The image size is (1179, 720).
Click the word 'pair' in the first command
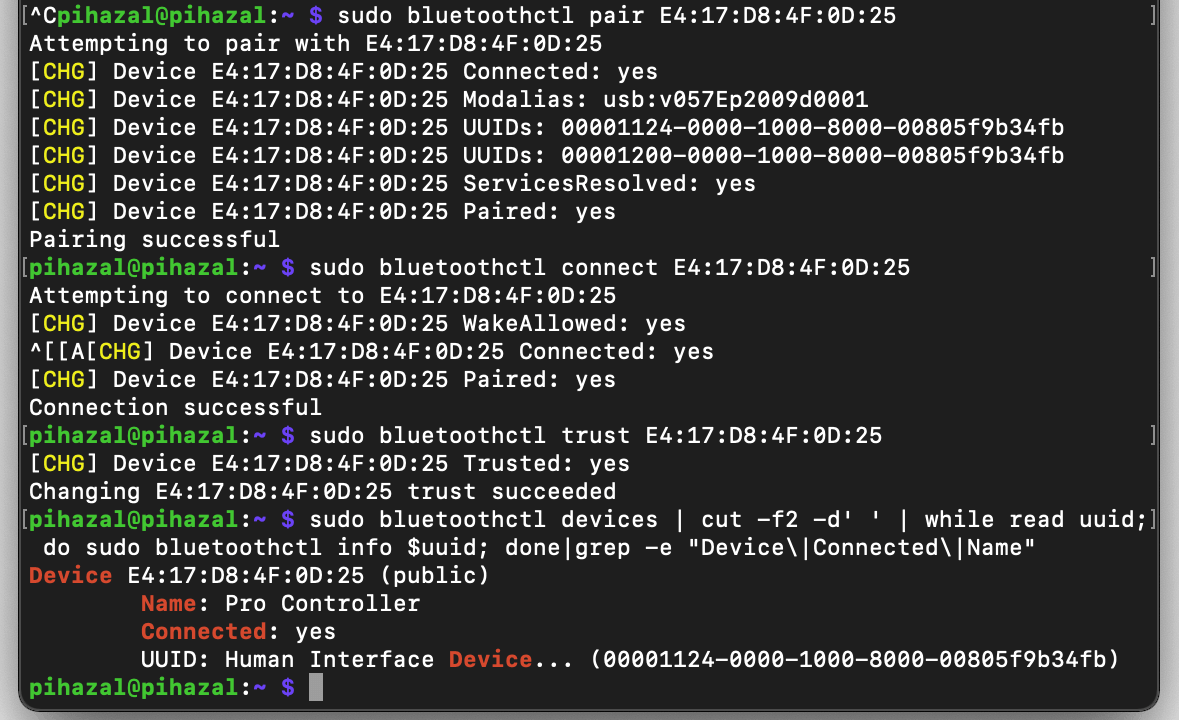click(x=588, y=16)
